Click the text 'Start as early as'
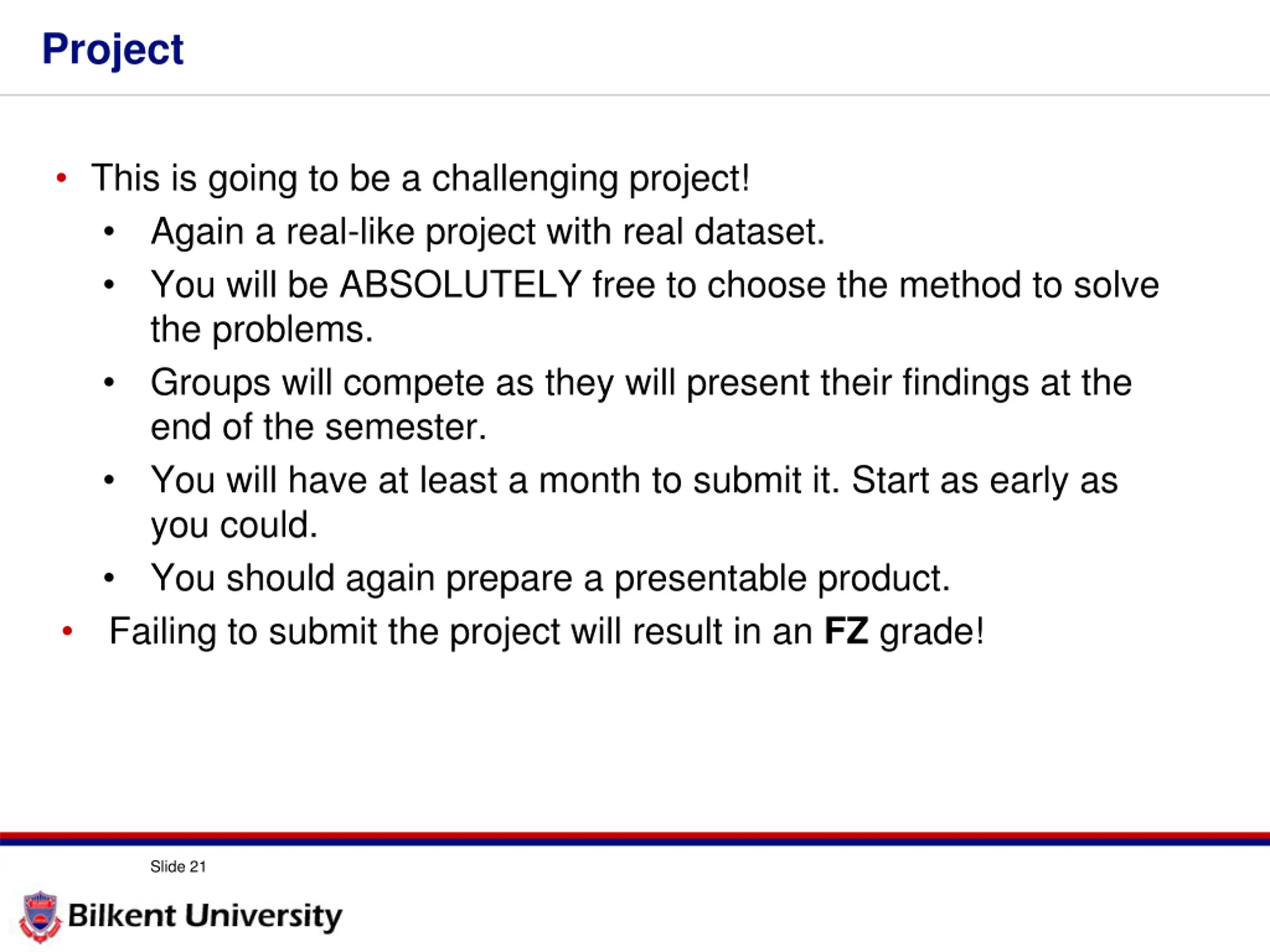Screen dimensions: 1270x952 click(x=985, y=481)
